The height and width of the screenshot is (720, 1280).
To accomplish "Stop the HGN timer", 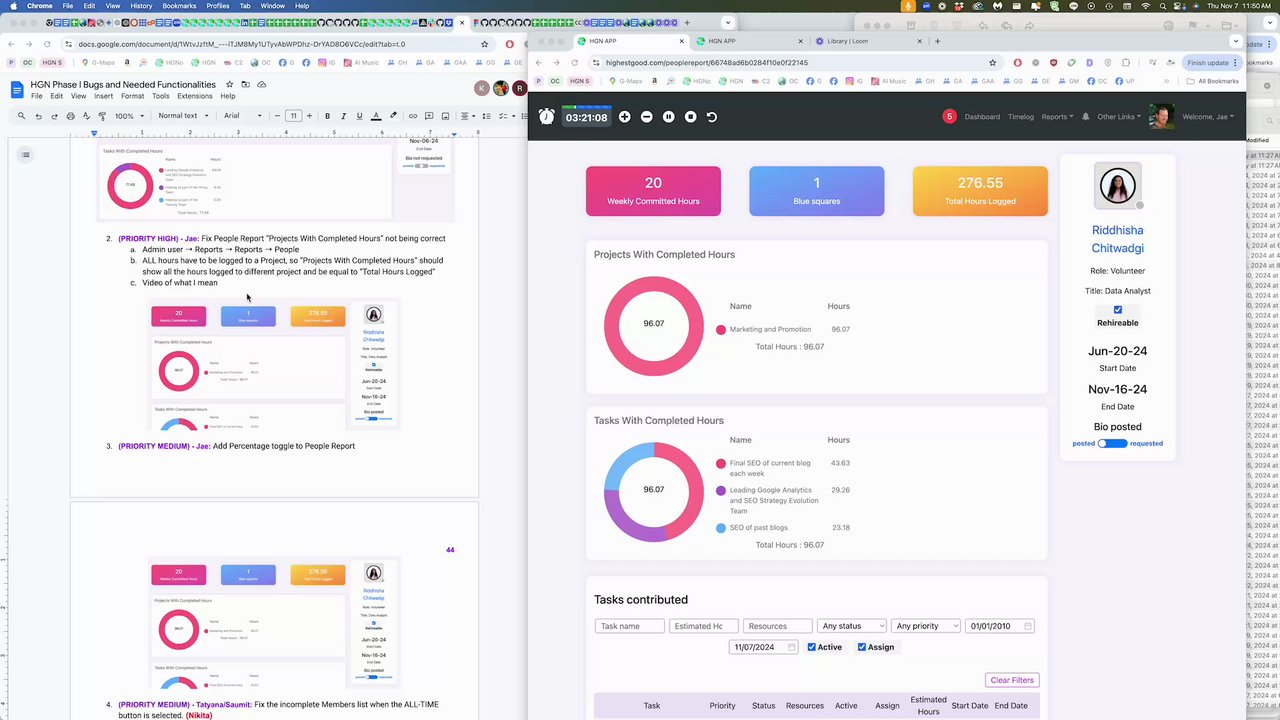I will coord(690,117).
